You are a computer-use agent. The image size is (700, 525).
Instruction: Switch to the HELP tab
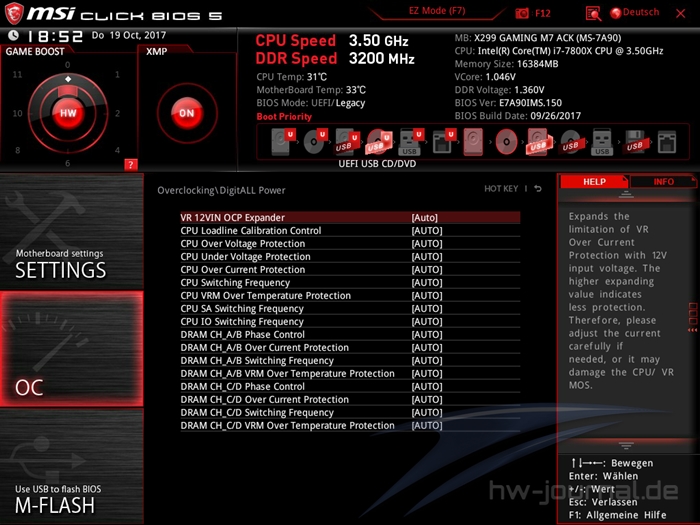594,182
